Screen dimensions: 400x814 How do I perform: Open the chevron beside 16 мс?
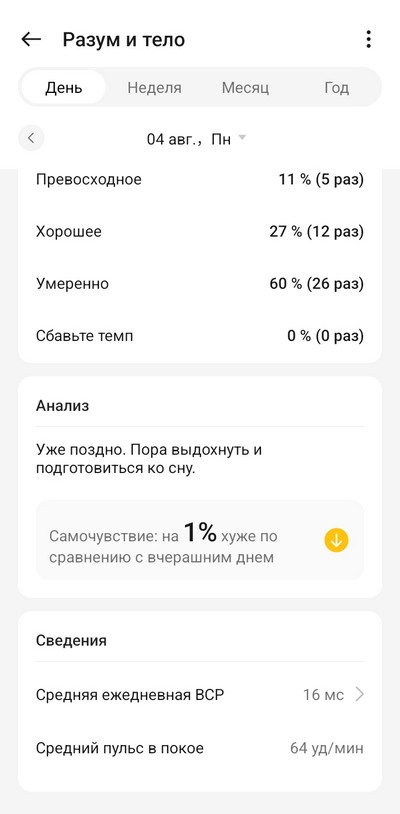point(360,695)
